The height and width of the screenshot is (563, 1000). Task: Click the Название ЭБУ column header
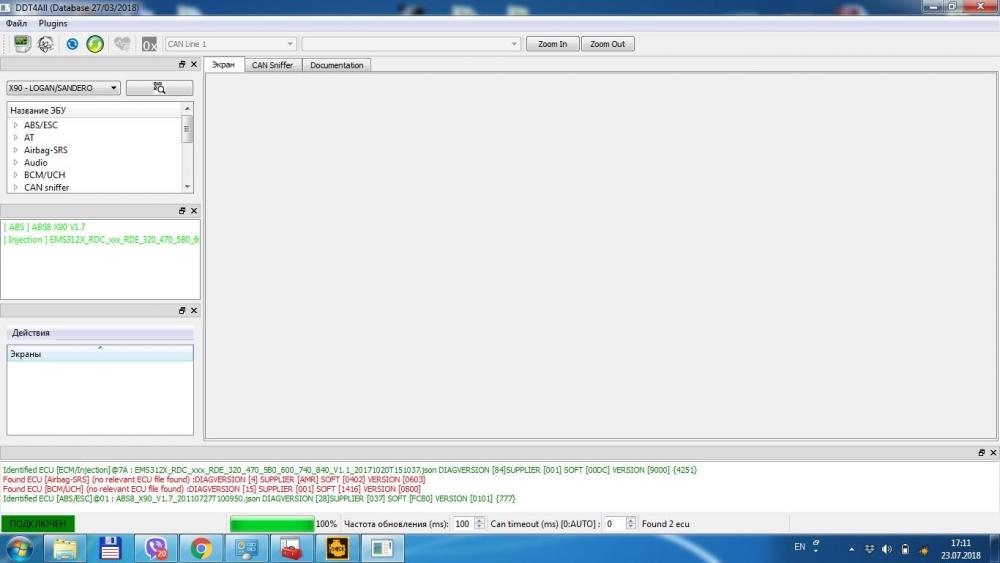coord(94,110)
